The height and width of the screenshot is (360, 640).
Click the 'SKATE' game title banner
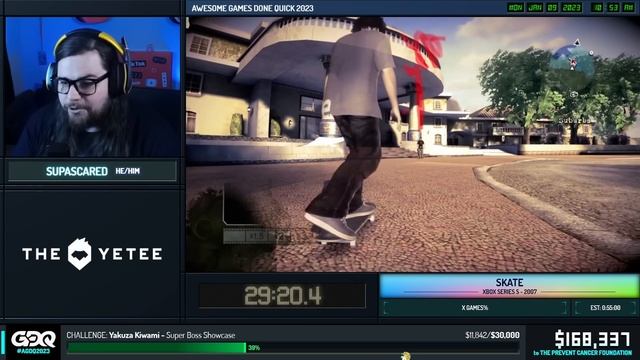pos(509,282)
